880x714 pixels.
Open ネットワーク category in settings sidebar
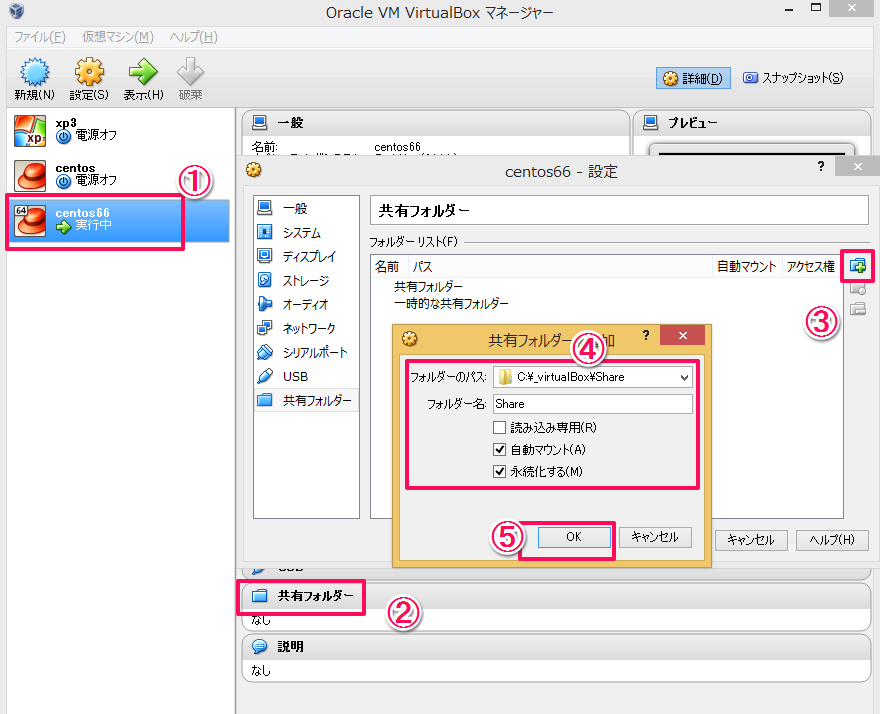tap(306, 328)
